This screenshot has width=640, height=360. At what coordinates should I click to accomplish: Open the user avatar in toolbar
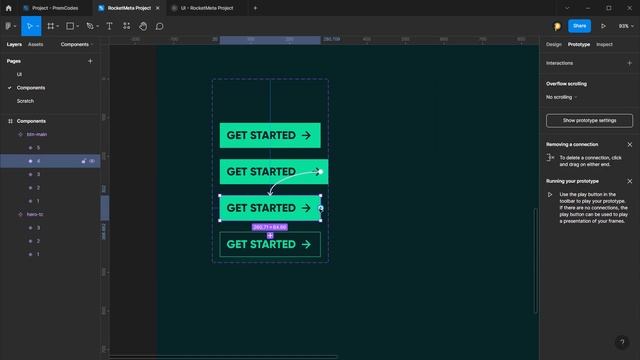tap(557, 26)
